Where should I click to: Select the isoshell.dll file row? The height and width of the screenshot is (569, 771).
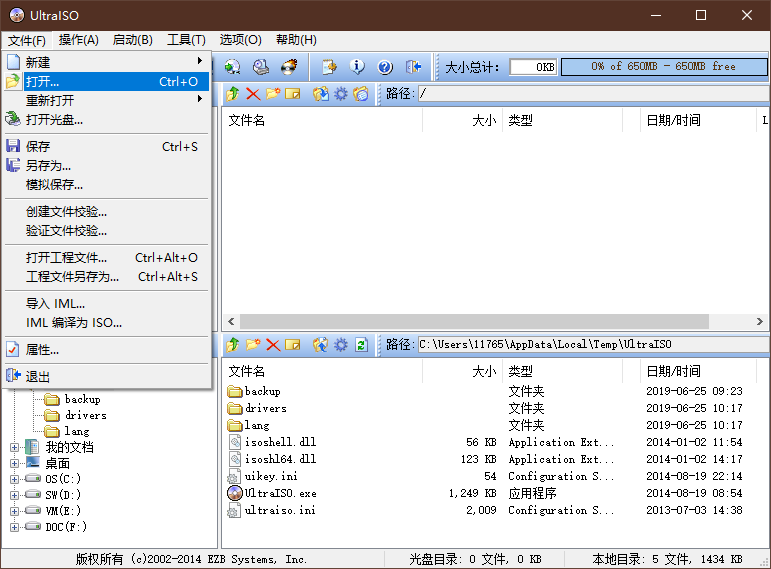point(494,442)
